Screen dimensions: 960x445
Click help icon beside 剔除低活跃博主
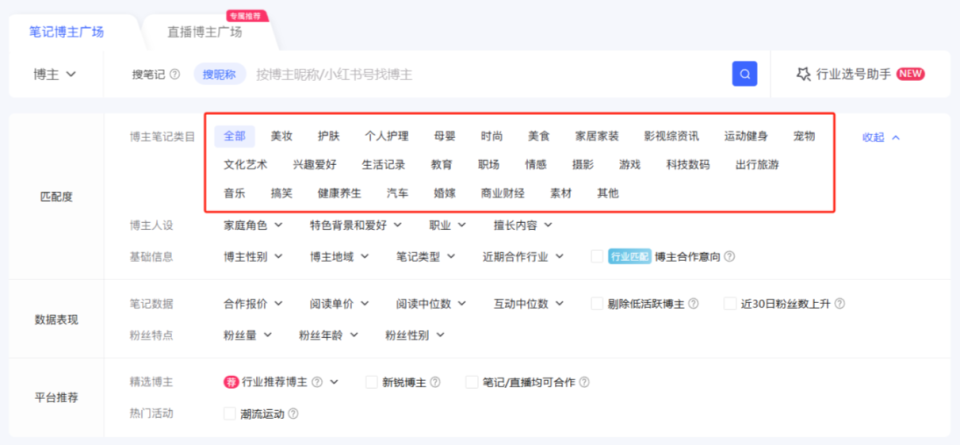click(x=693, y=304)
